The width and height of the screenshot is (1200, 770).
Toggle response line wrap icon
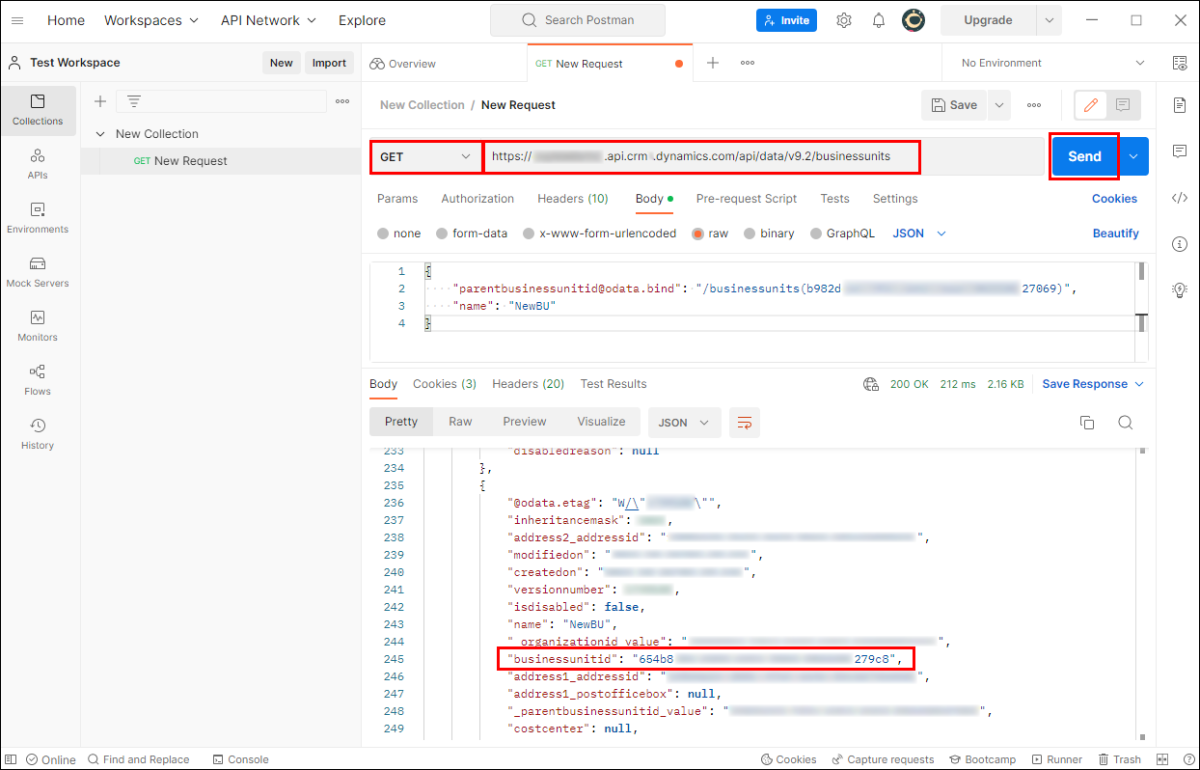[744, 422]
